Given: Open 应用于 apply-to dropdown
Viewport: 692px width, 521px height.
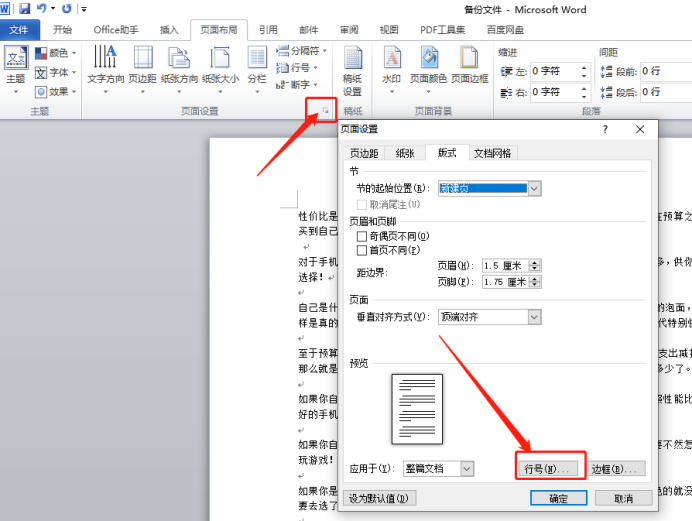Looking at the screenshot, I should [x=467, y=469].
